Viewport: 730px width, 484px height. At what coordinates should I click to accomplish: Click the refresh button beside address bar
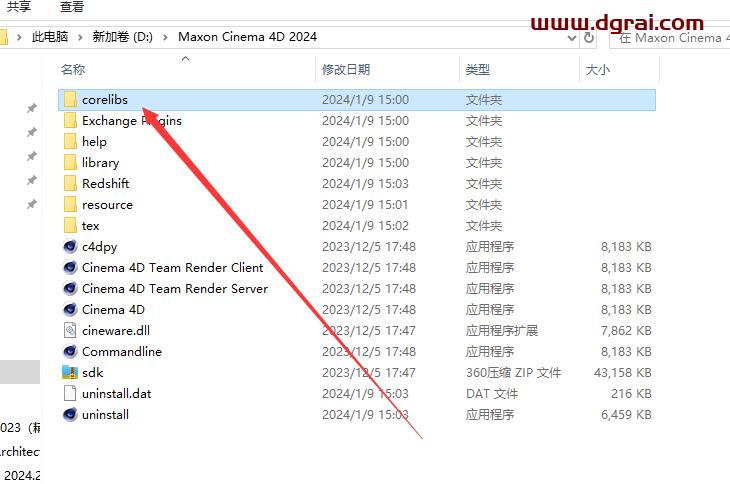589,38
